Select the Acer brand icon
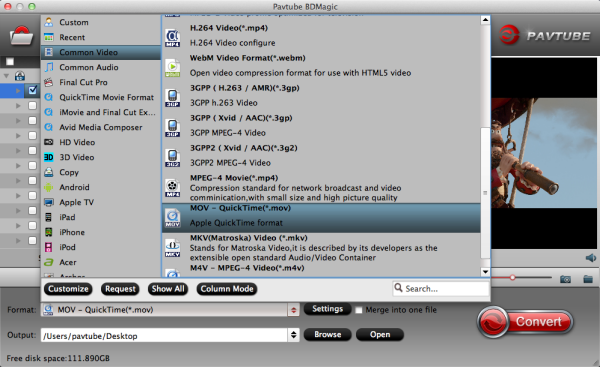The height and width of the screenshot is (367, 600). click(x=49, y=262)
